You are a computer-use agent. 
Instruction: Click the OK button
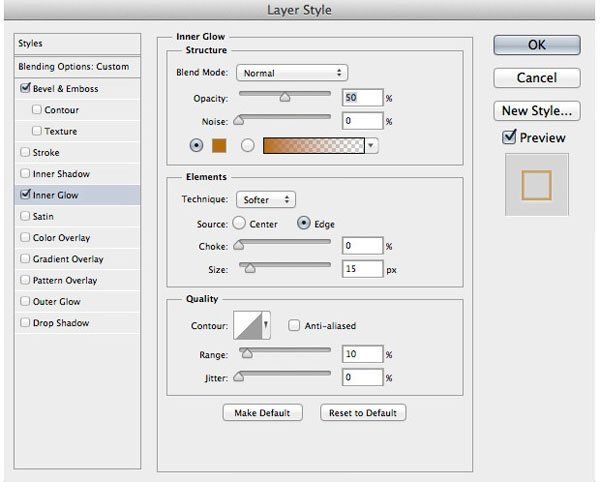[x=536, y=45]
